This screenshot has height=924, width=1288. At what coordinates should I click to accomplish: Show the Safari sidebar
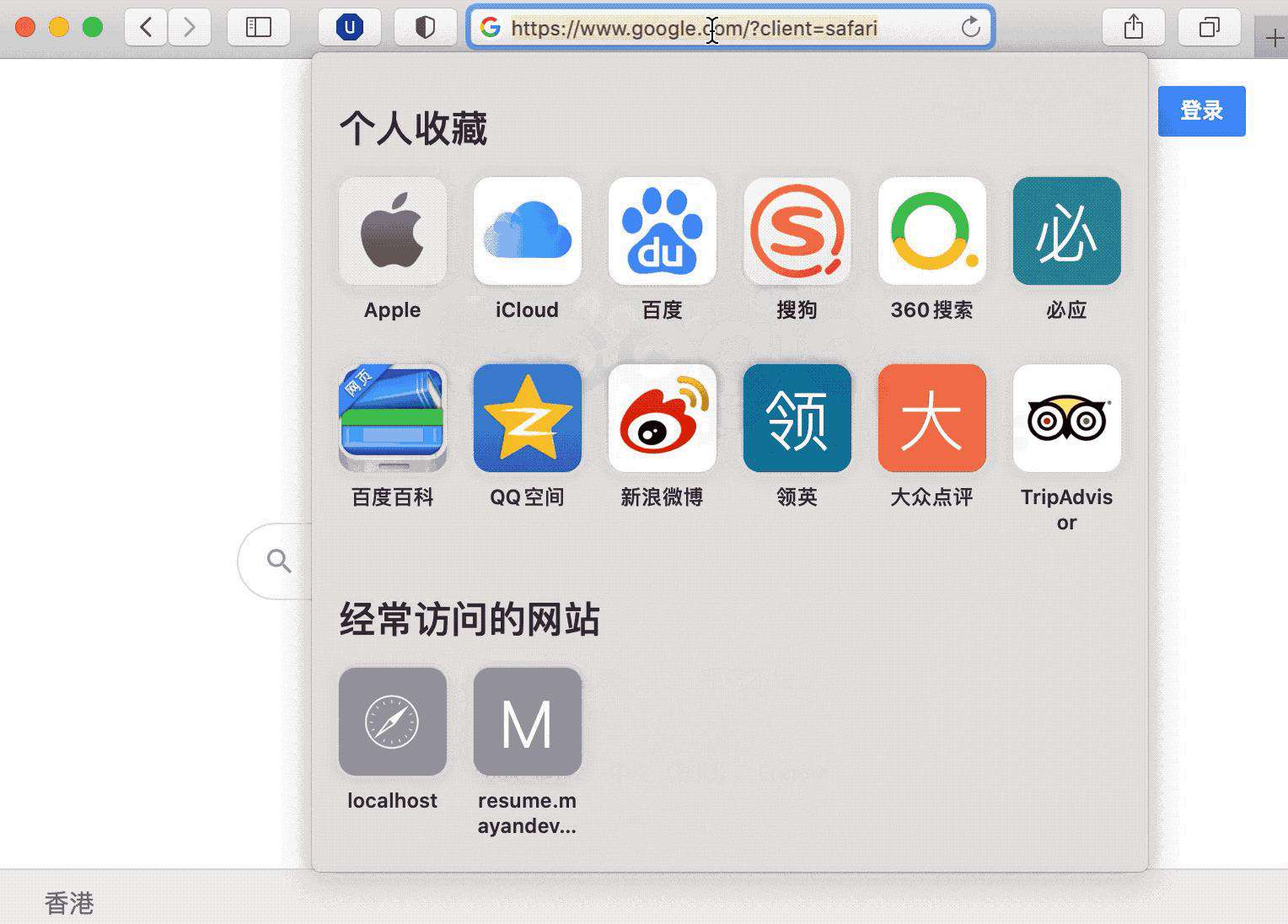point(259,28)
